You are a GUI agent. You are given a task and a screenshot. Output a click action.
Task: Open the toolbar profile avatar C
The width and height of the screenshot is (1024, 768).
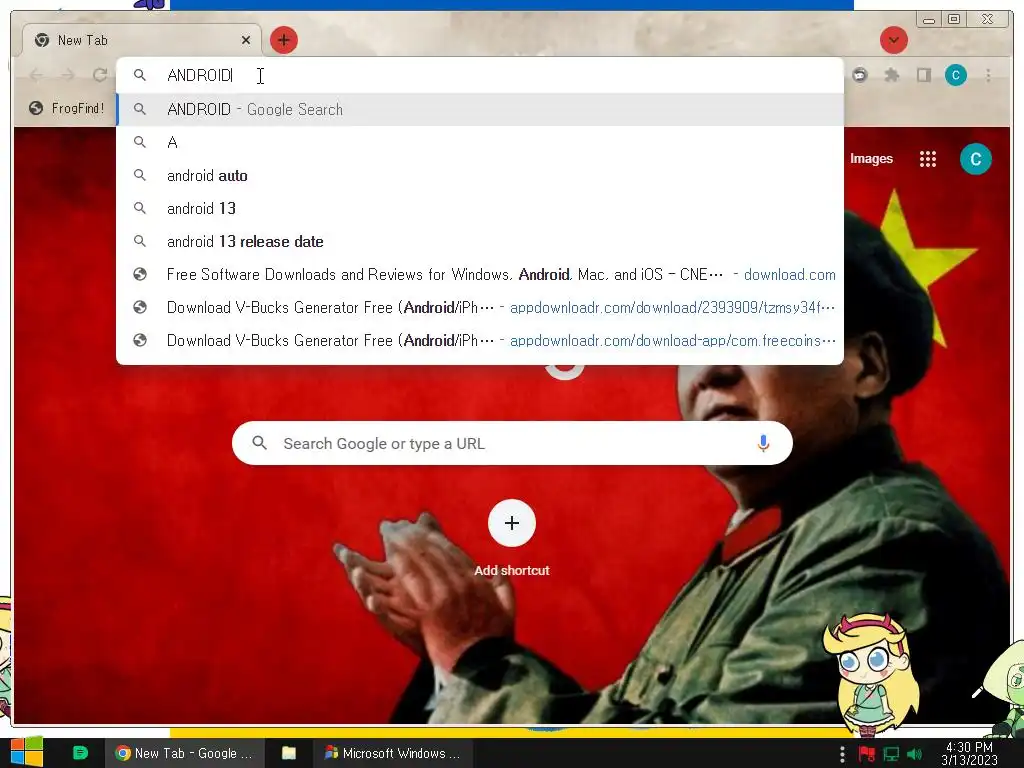(955, 75)
